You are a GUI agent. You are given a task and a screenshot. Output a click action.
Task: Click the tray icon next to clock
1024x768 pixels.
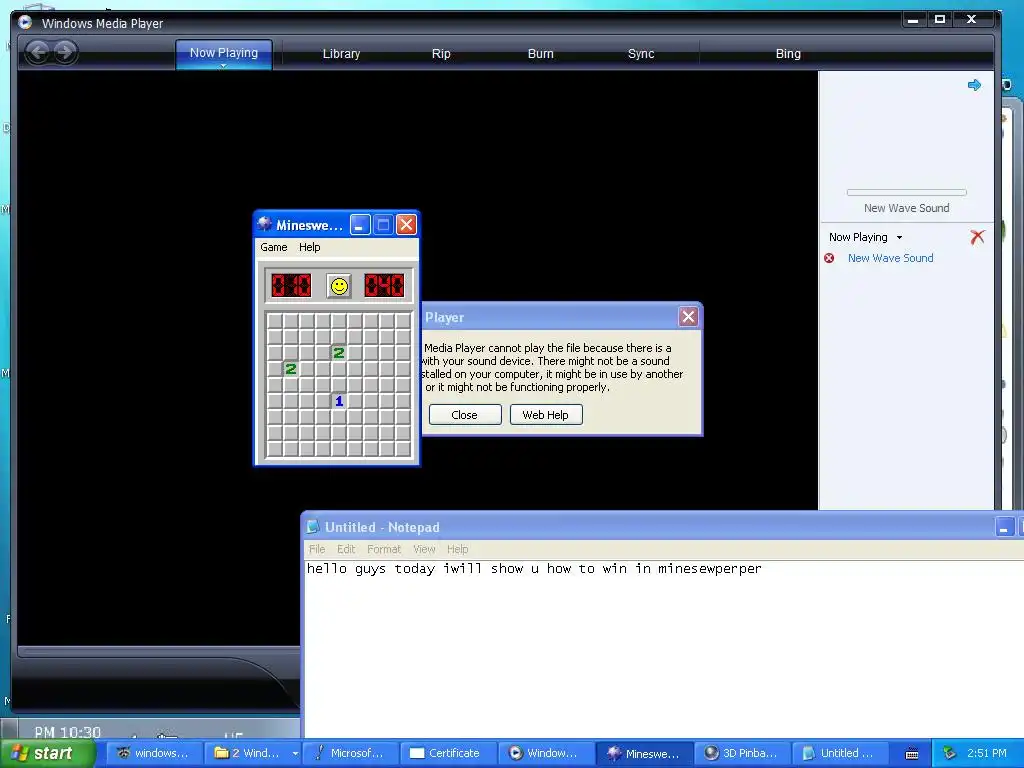[950, 753]
